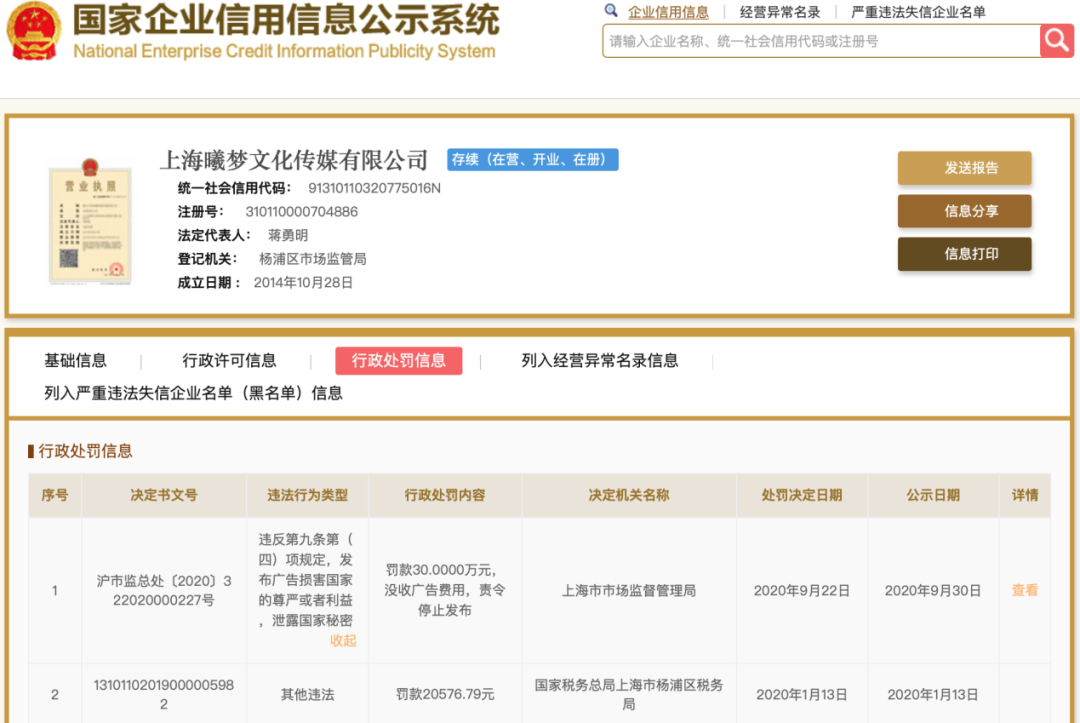1080x723 pixels.
Task: Select registration number 310110000704886
Action: [x=302, y=211]
